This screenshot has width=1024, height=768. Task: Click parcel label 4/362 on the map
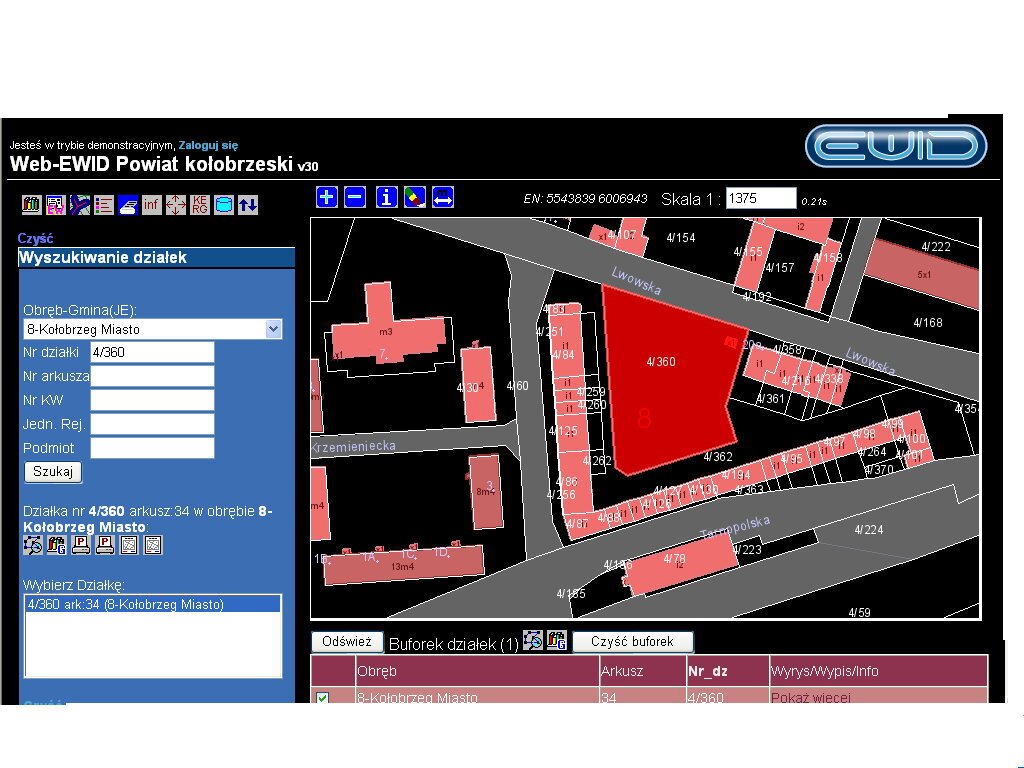point(718,456)
